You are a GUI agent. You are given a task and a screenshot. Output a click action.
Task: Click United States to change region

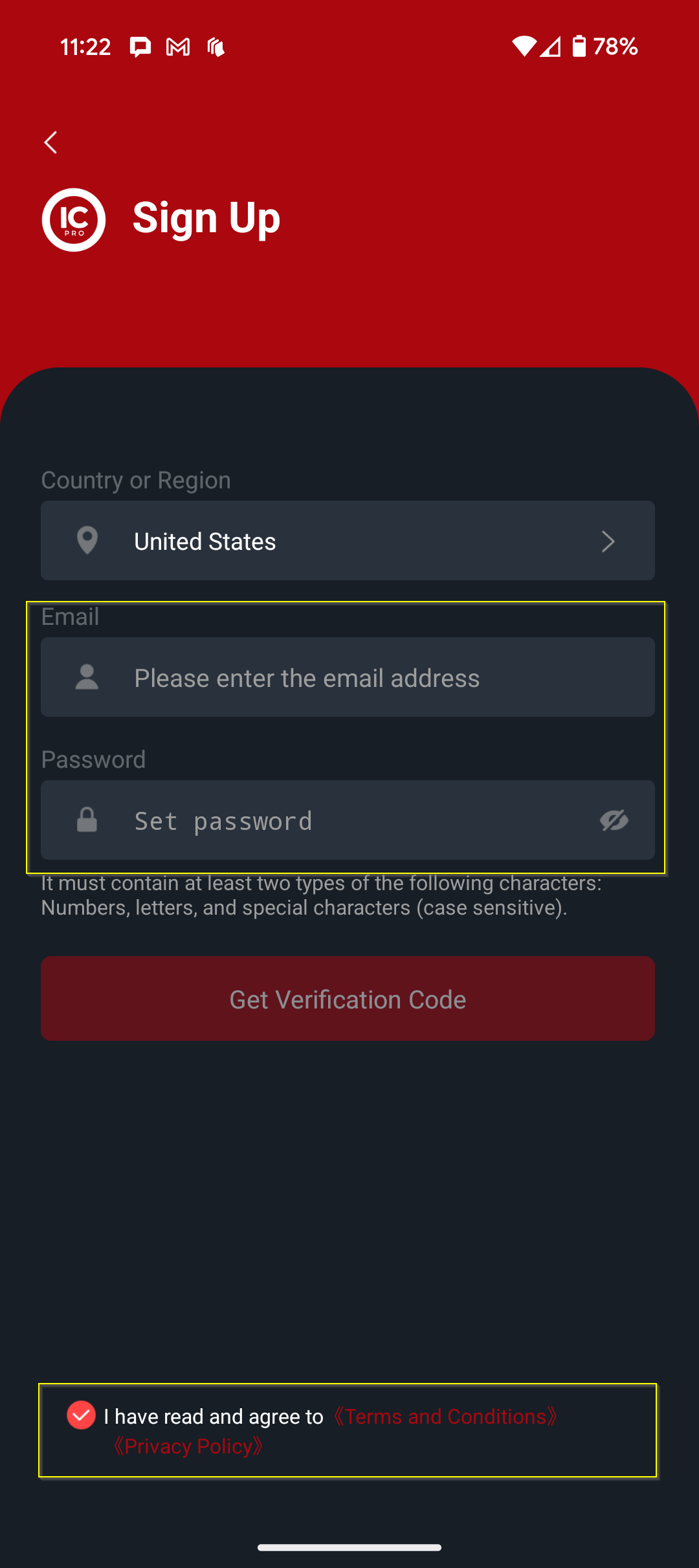pyautogui.click(x=204, y=541)
